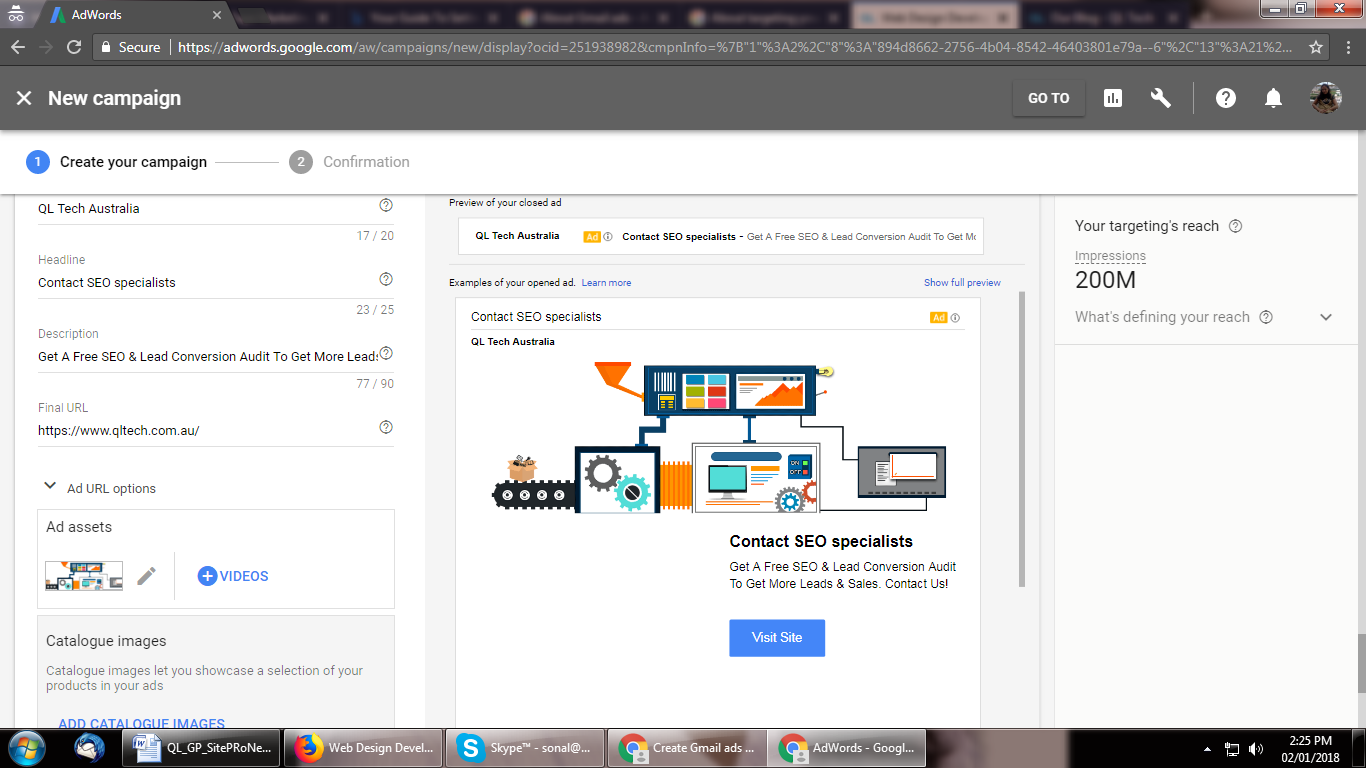1366x768 pixels.
Task: Click help icon next to targeting's reach
Action: tap(1235, 226)
